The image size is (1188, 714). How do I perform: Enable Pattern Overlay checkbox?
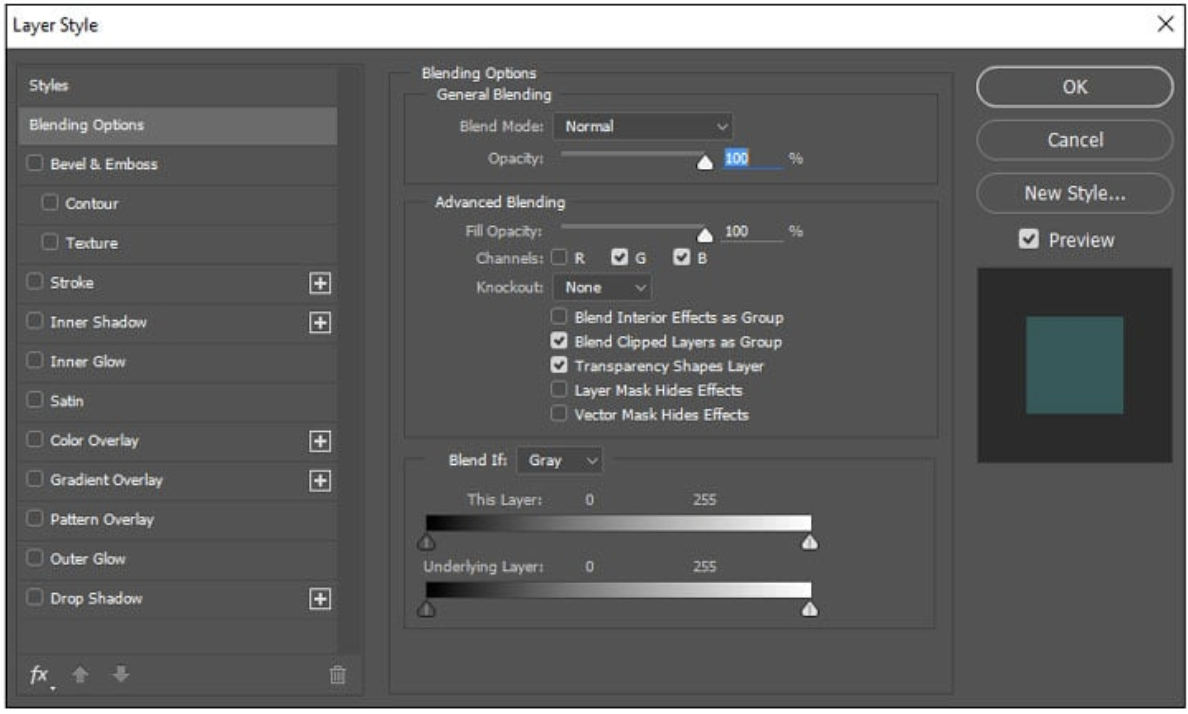coord(35,518)
